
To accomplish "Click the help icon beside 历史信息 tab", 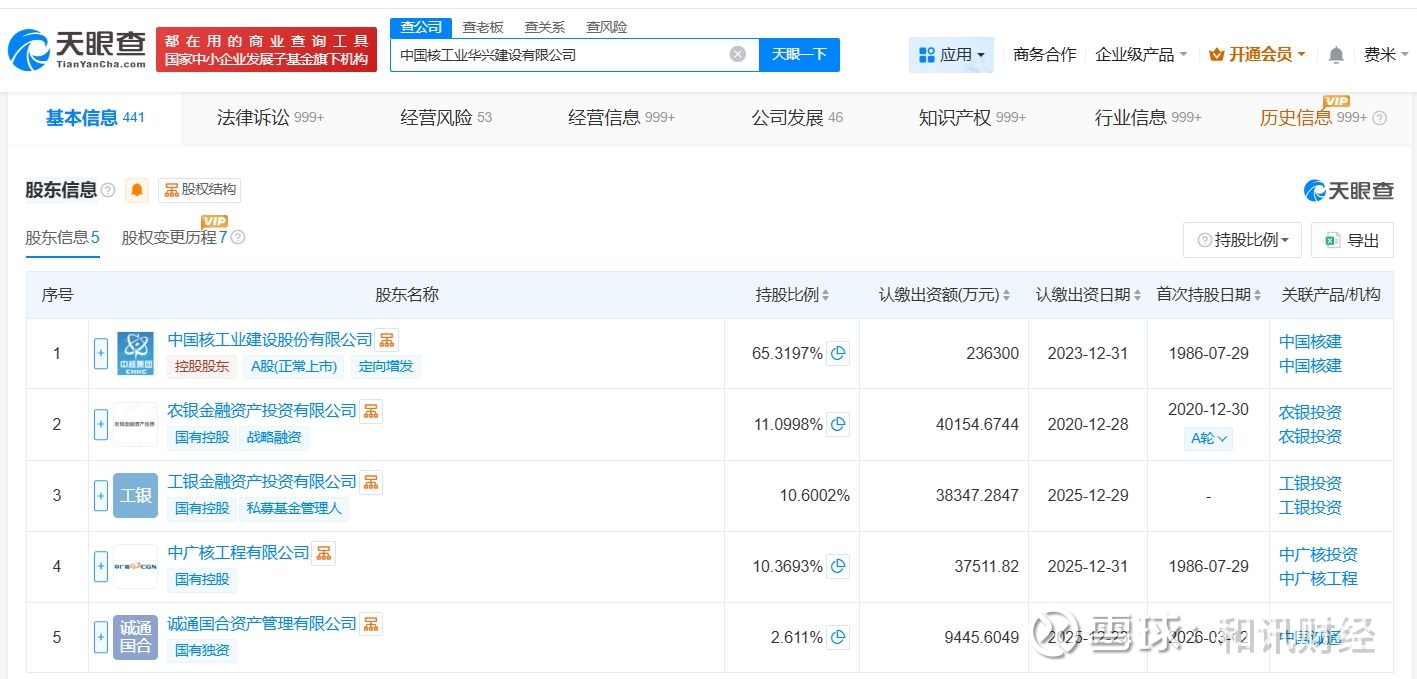I will coord(1379,118).
